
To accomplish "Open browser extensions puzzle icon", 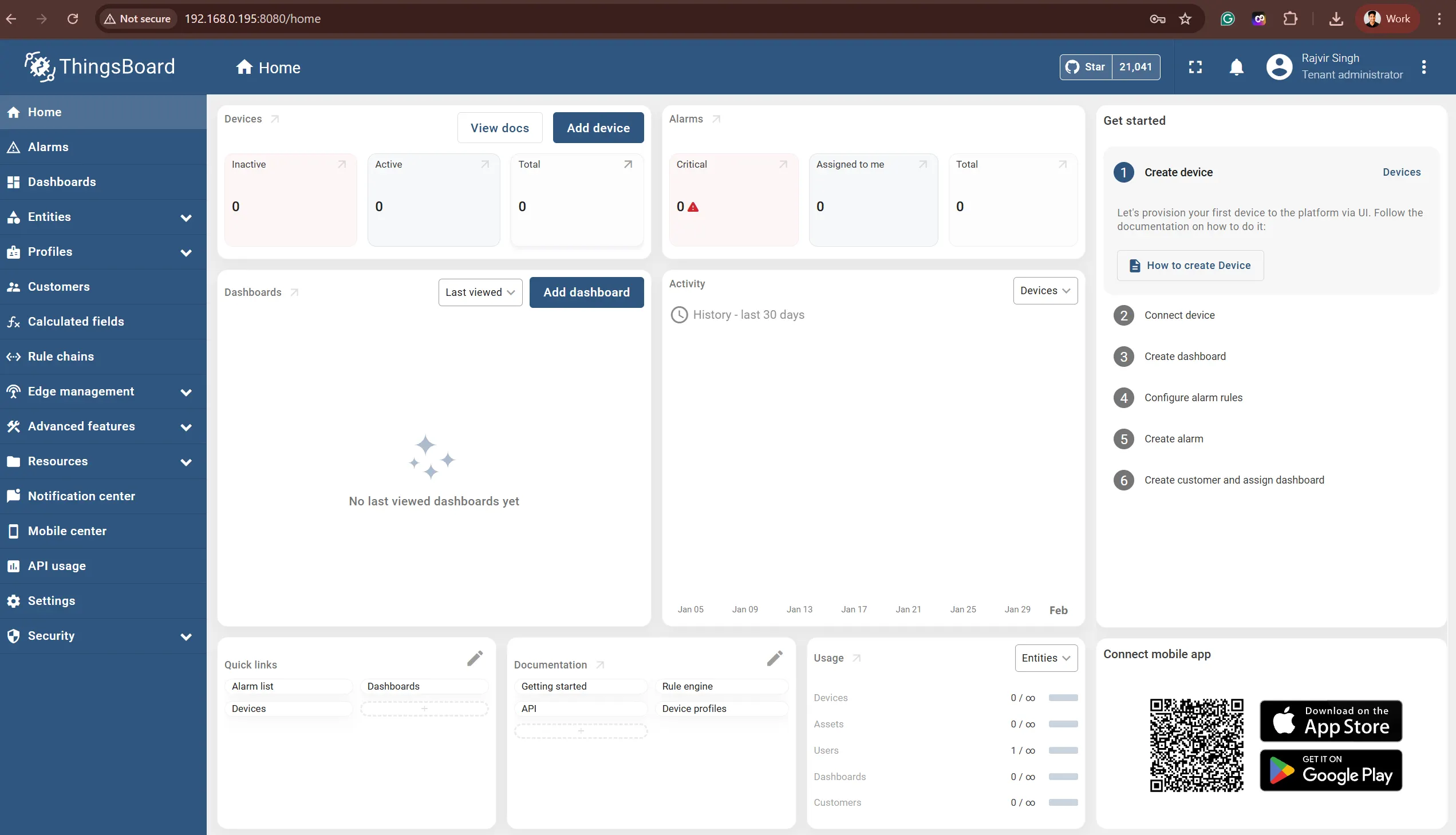I will [1290, 19].
